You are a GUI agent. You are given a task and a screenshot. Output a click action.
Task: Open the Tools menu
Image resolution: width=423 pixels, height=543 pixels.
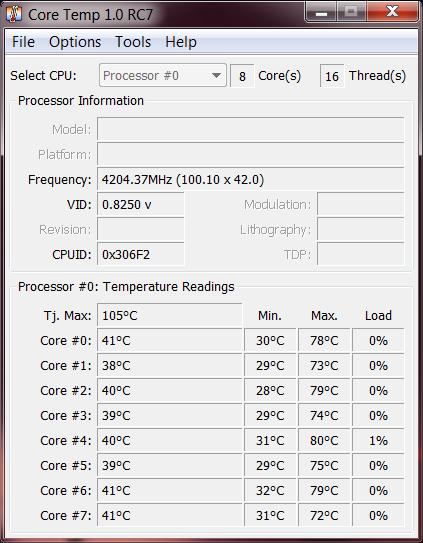point(133,42)
